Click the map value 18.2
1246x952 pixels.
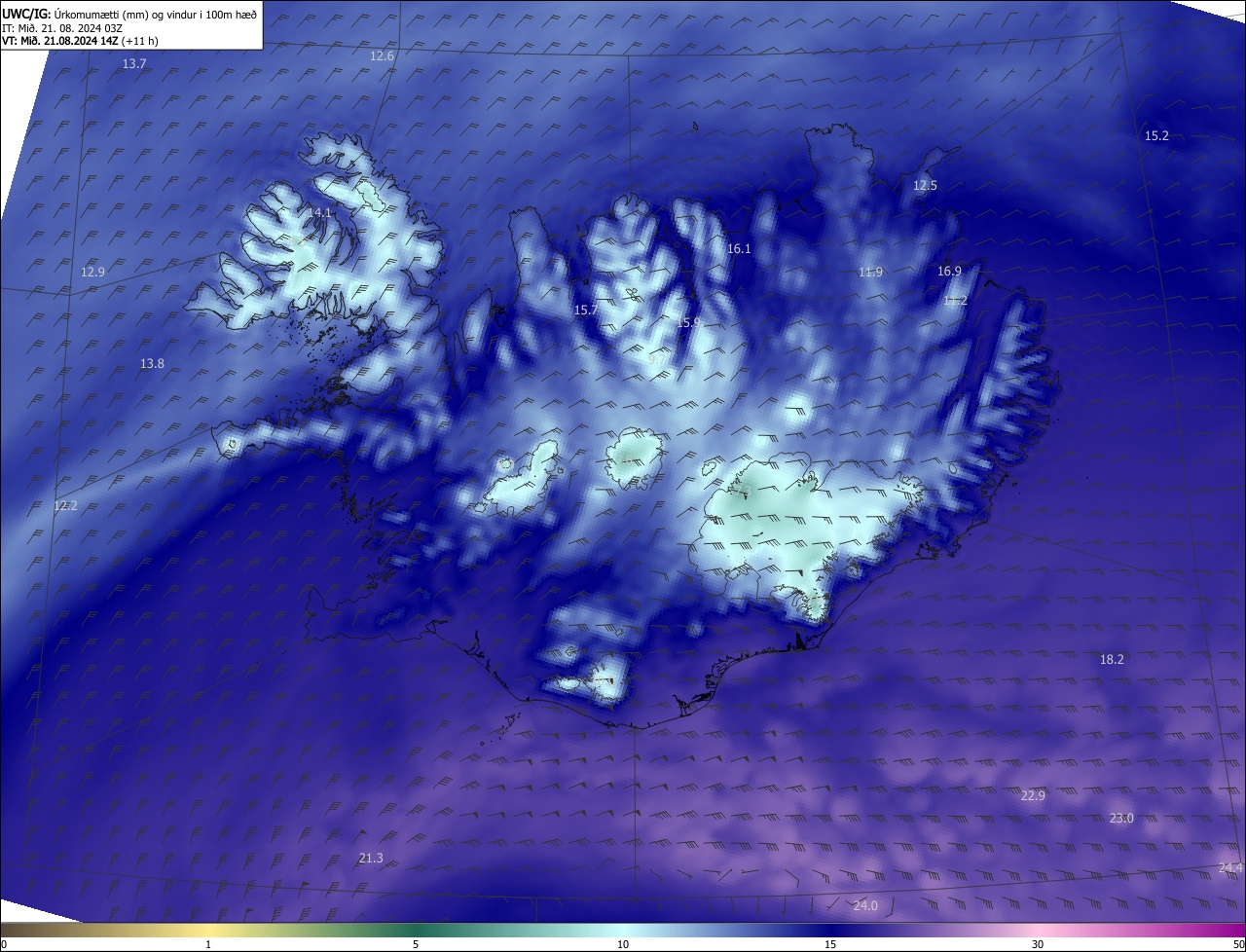pos(1112,660)
